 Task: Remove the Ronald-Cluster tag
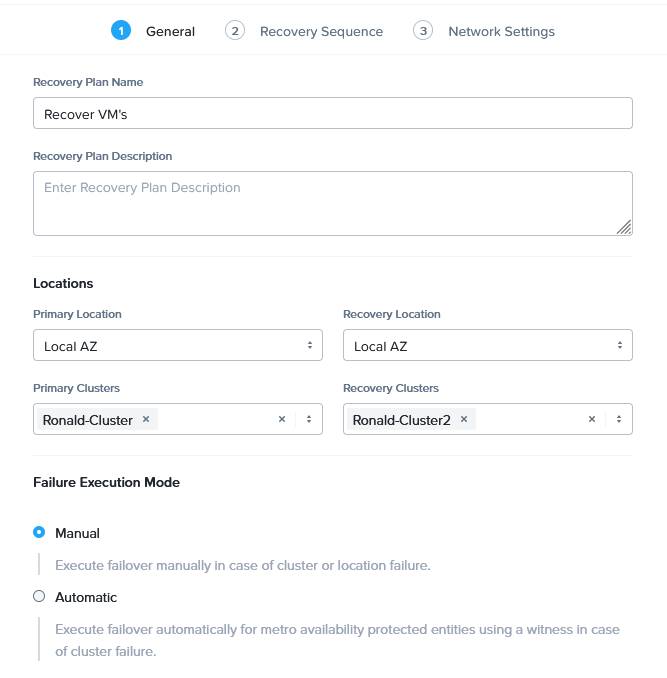[146, 419]
